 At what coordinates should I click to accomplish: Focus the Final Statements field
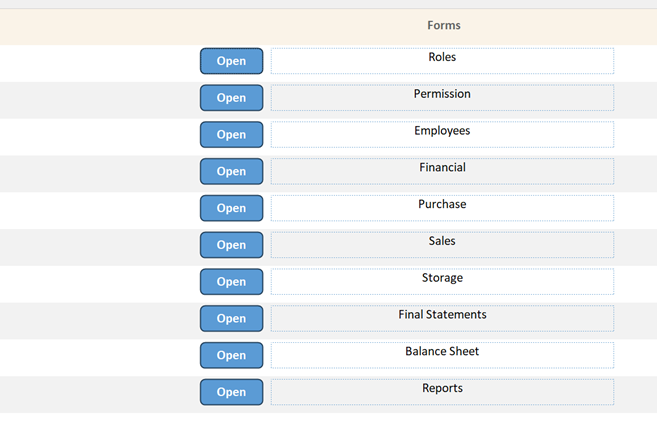click(442, 318)
